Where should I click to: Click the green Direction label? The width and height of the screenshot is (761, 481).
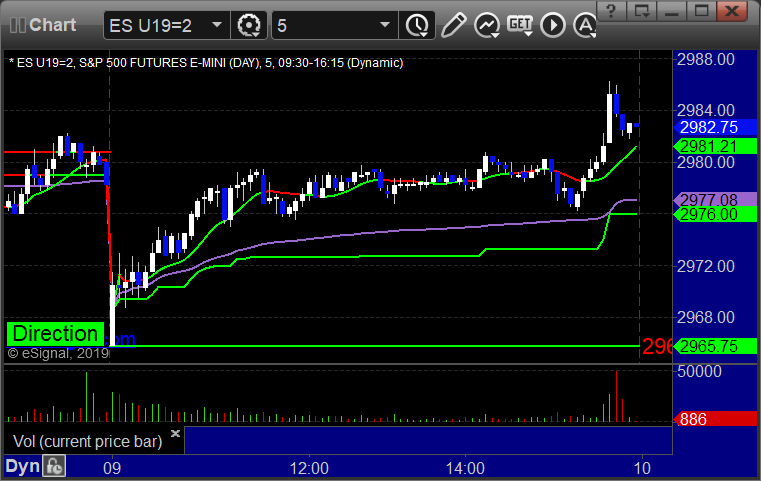click(55, 334)
